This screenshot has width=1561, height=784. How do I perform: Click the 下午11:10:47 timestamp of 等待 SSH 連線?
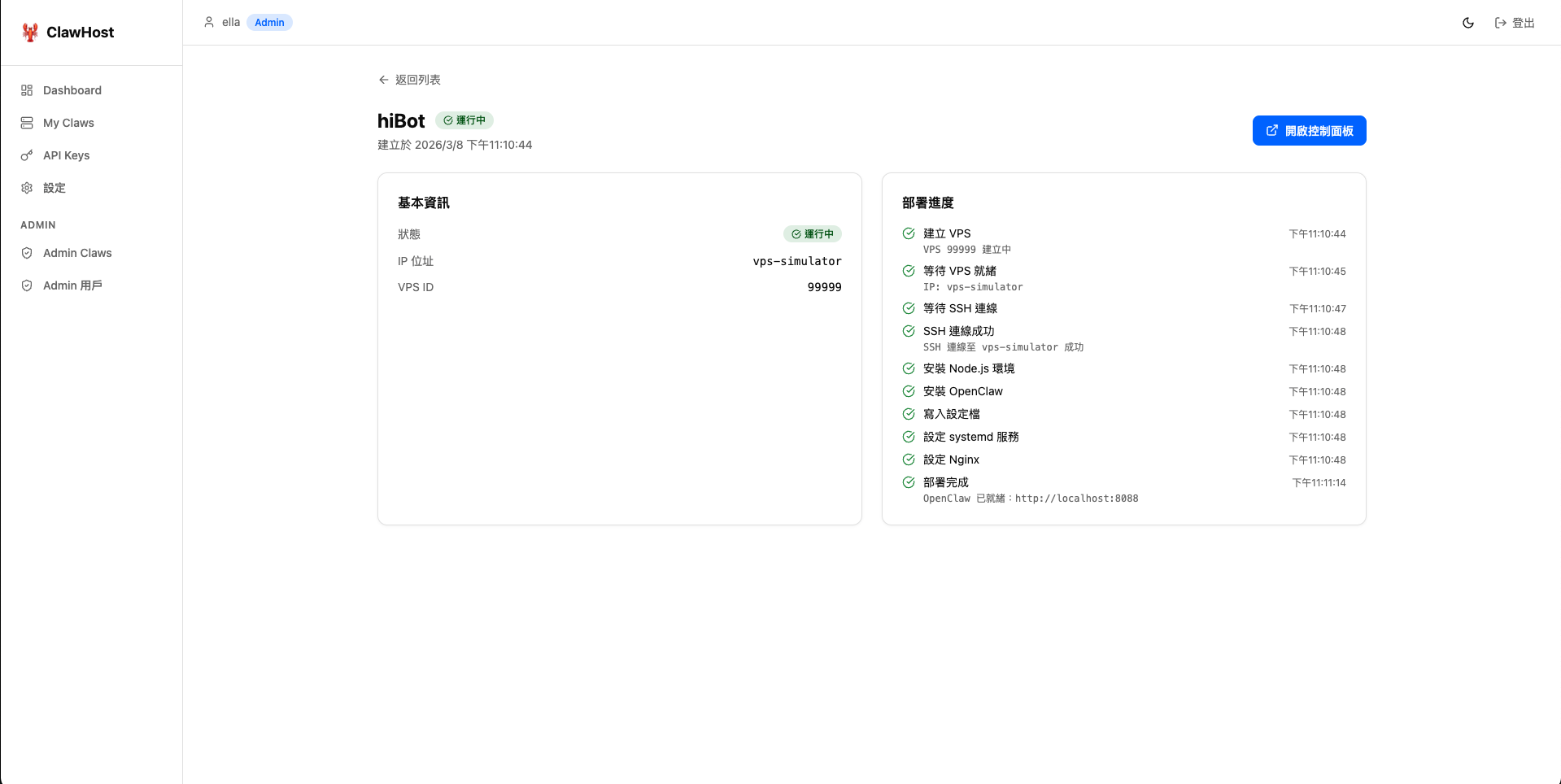(1317, 309)
